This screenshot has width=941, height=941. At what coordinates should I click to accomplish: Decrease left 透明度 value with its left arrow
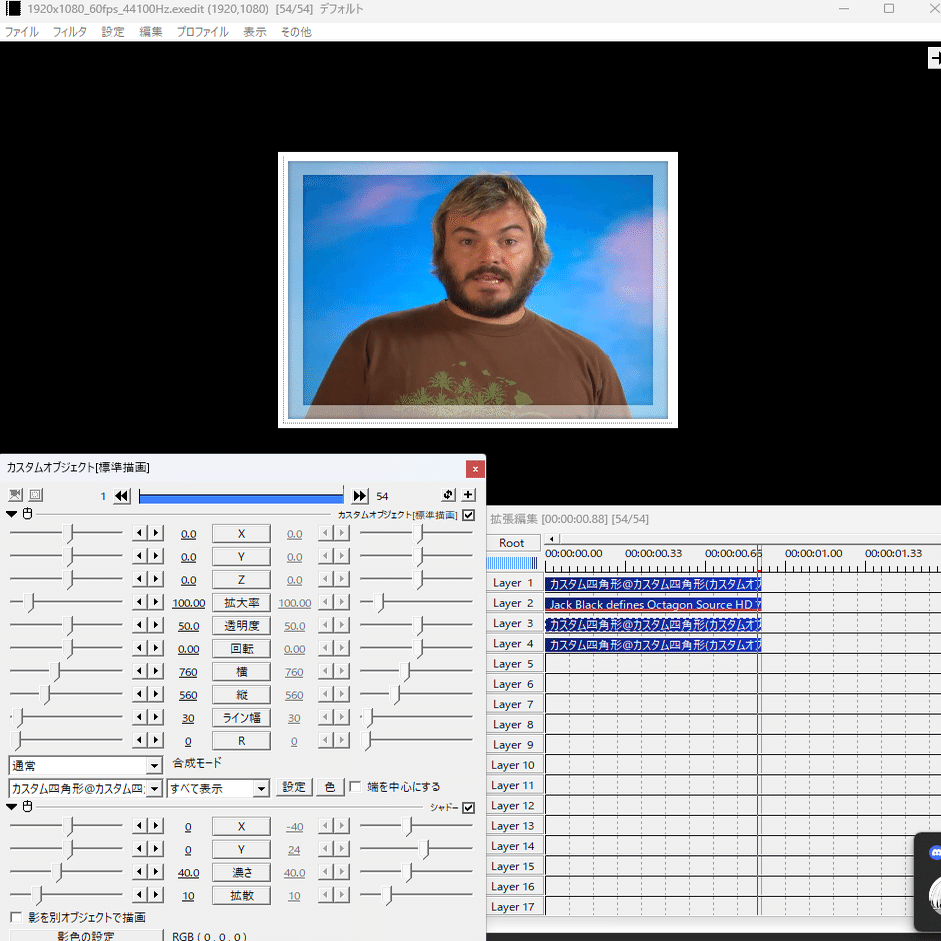click(x=140, y=625)
